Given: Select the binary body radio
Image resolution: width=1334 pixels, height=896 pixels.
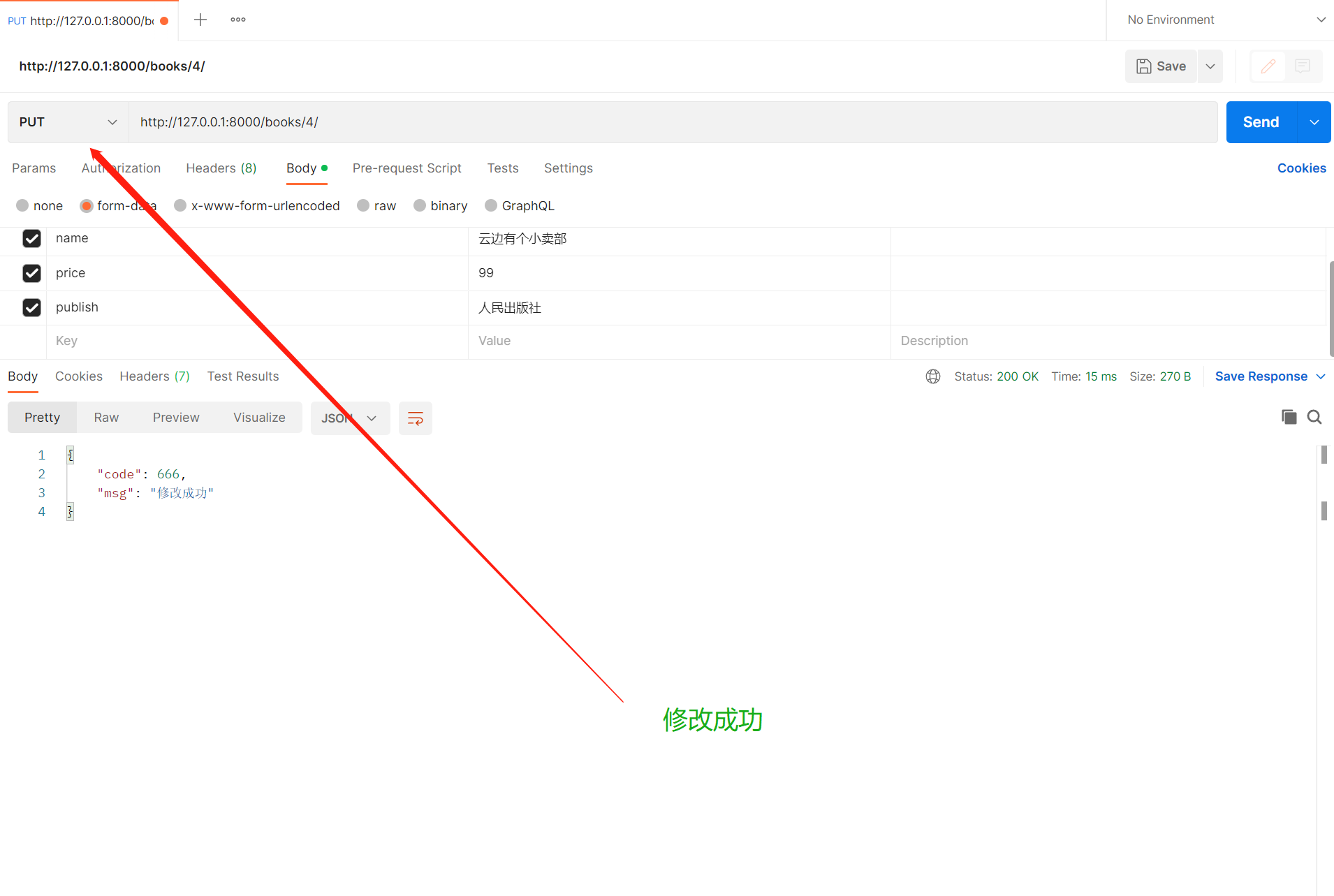Looking at the screenshot, I should coord(420,205).
